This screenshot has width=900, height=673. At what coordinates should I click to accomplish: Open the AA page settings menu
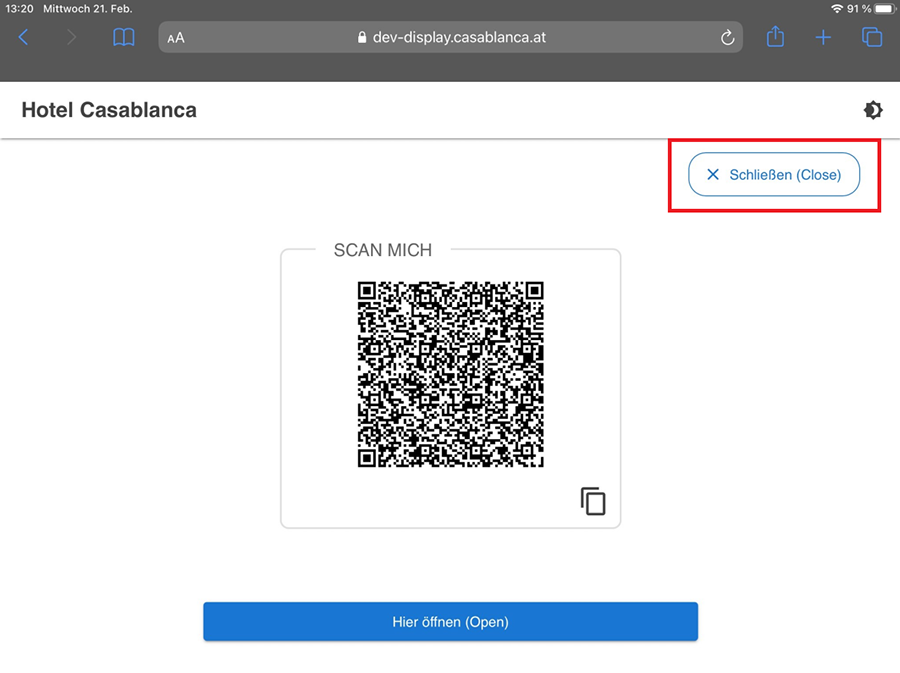176,38
